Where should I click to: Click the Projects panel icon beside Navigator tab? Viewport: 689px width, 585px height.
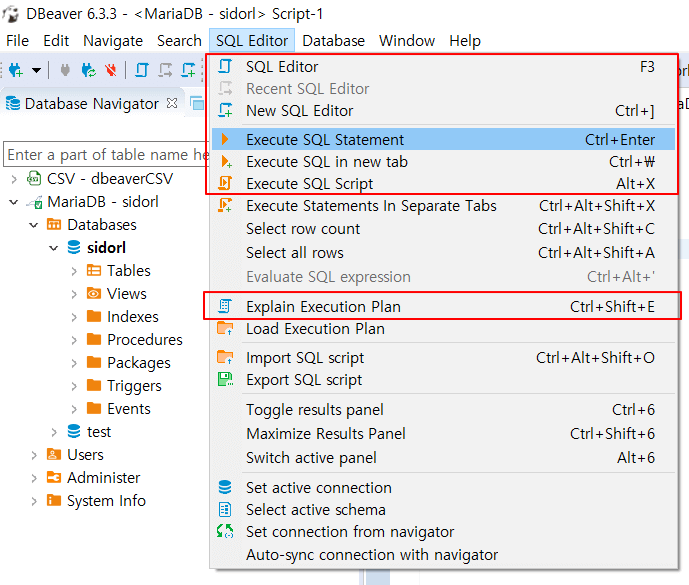pos(197,104)
